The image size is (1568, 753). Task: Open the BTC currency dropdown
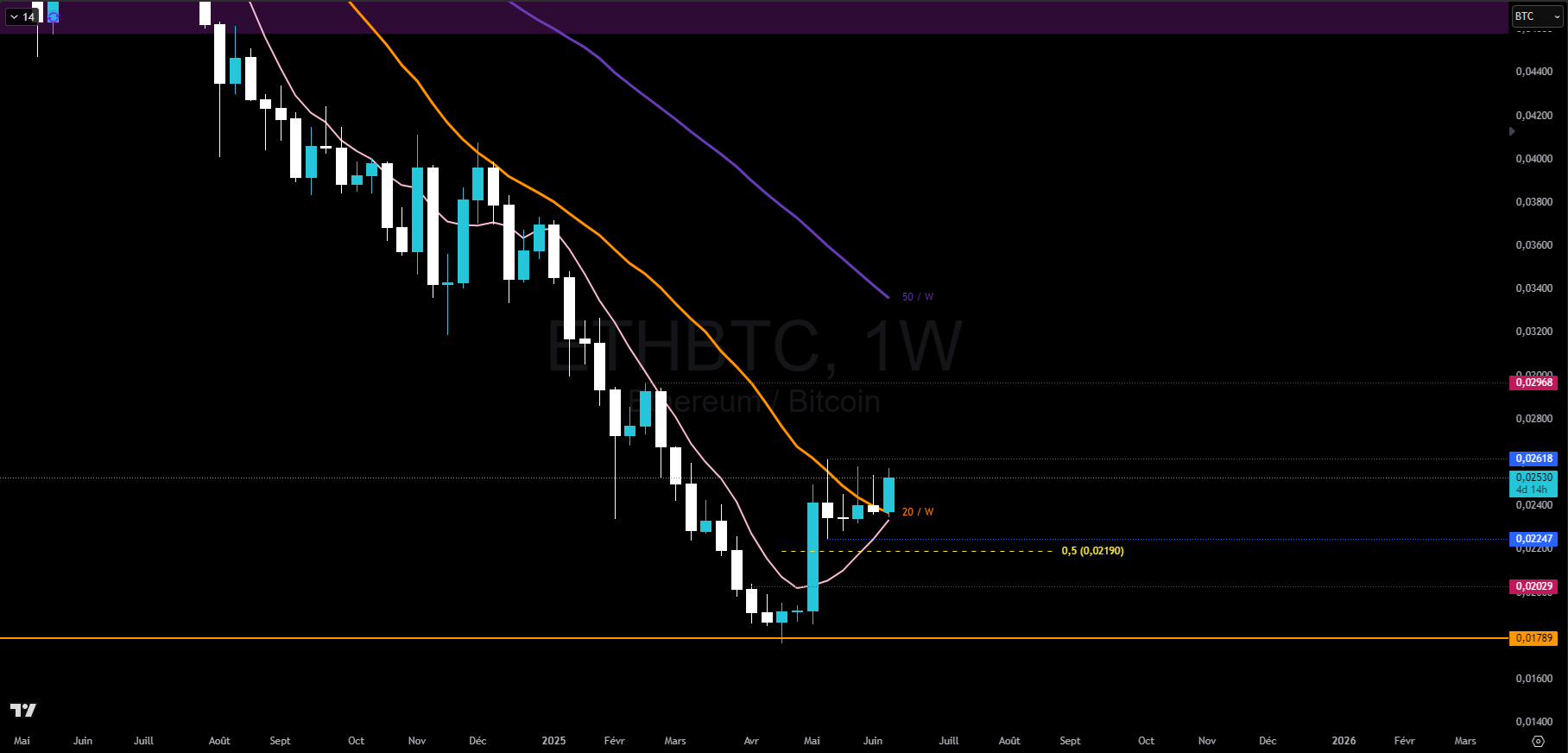point(1537,16)
